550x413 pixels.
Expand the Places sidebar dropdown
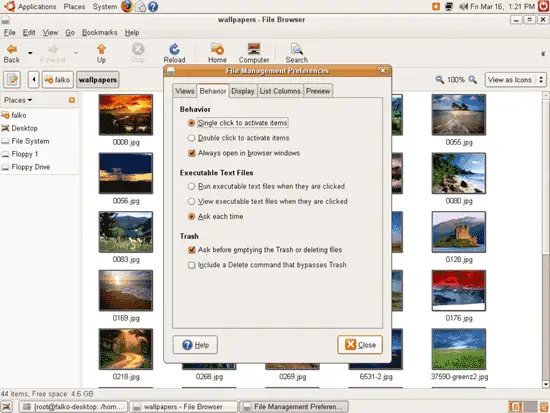coord(18,100)
